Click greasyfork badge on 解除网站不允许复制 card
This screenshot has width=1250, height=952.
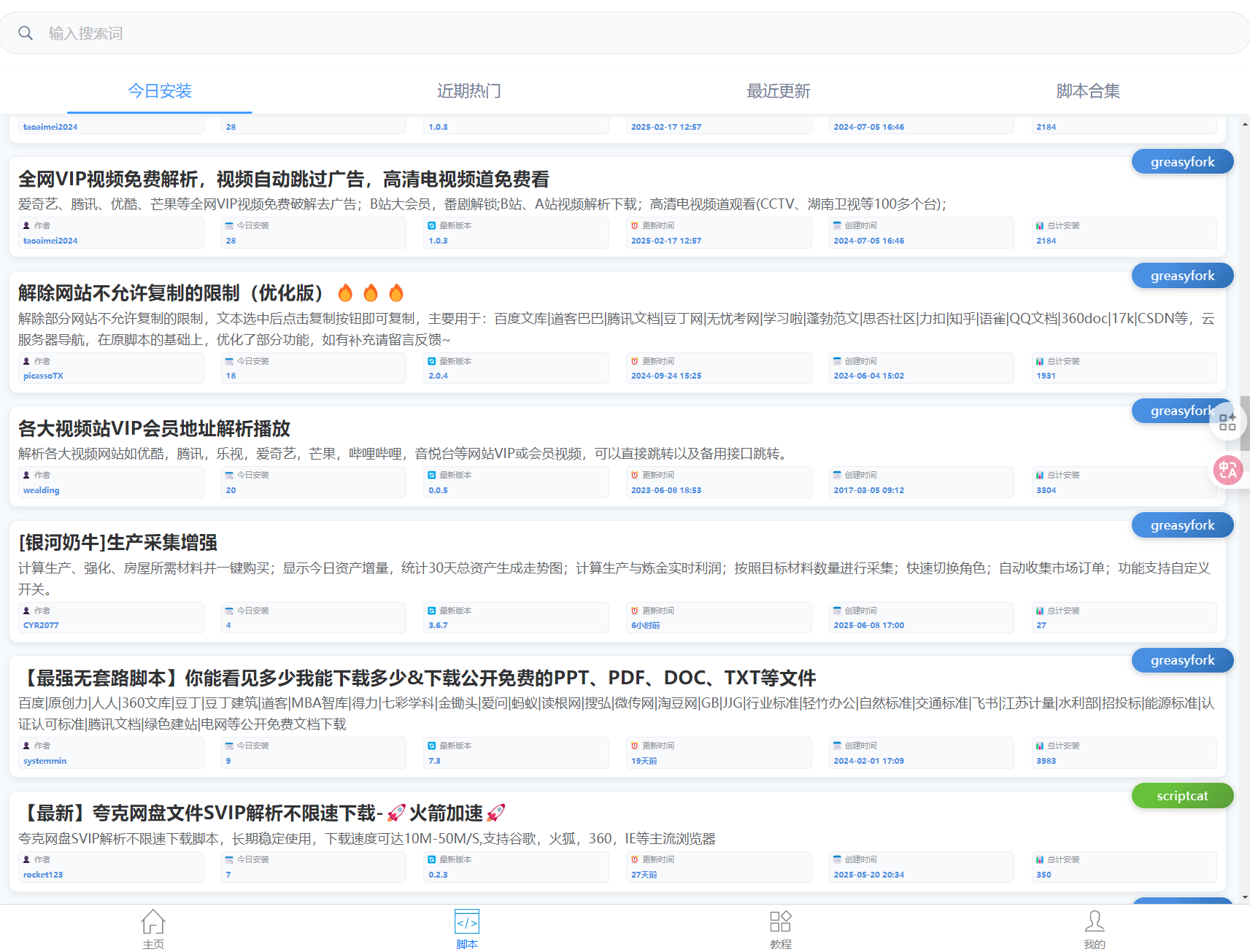(1183, 276)
